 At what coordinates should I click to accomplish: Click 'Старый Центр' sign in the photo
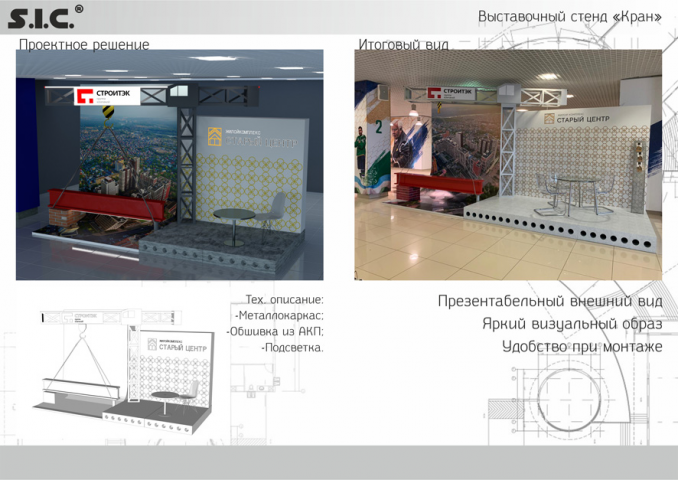pyautogui.click(x=577, y=118)
